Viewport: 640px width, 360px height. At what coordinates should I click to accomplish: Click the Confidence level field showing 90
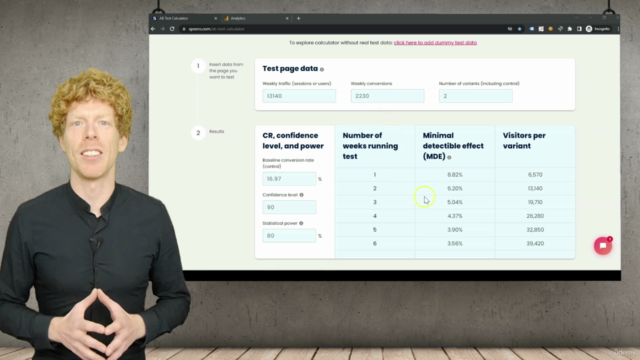(289, 207)
